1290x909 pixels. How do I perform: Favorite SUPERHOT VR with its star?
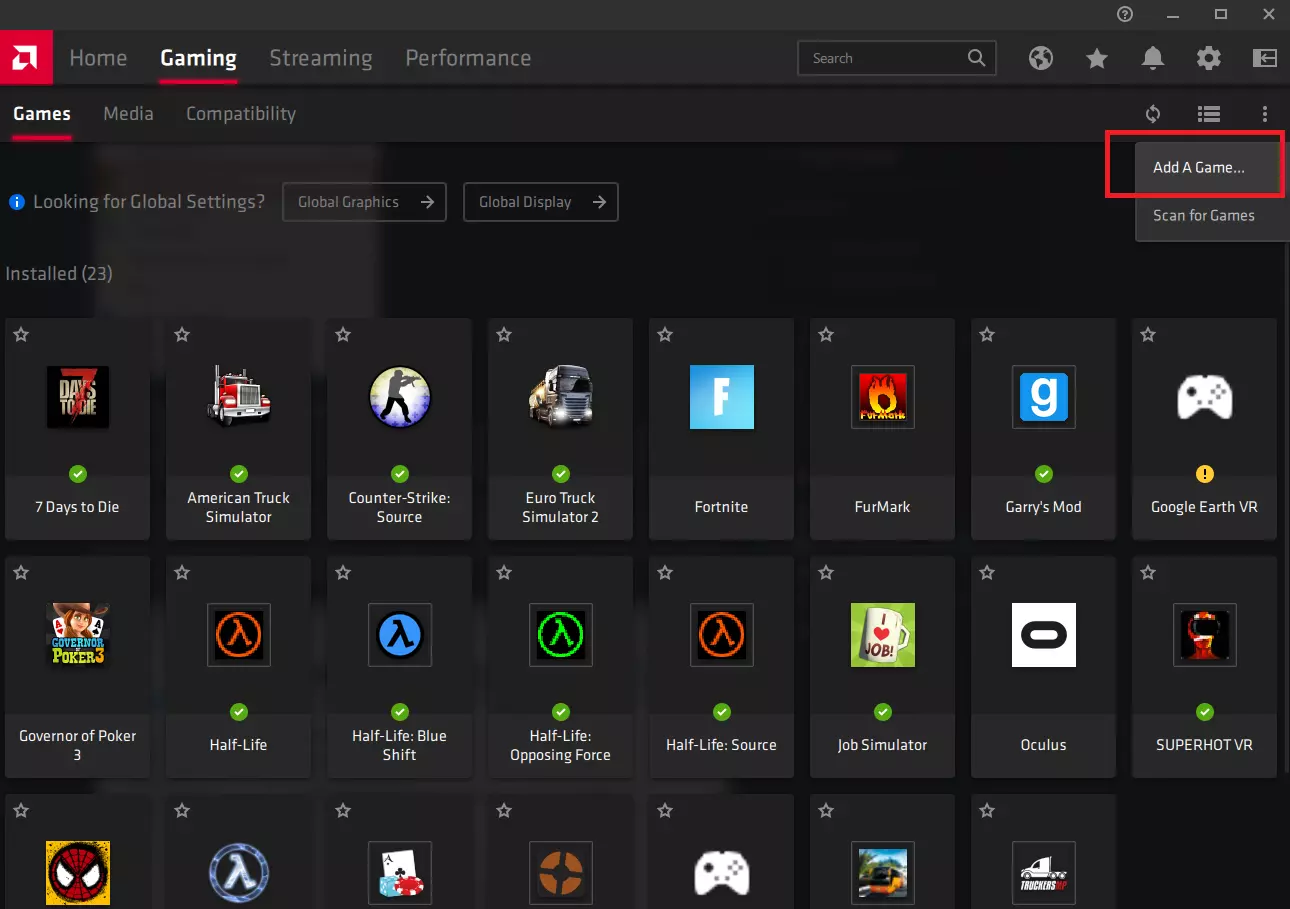(x=1148, y=573)
